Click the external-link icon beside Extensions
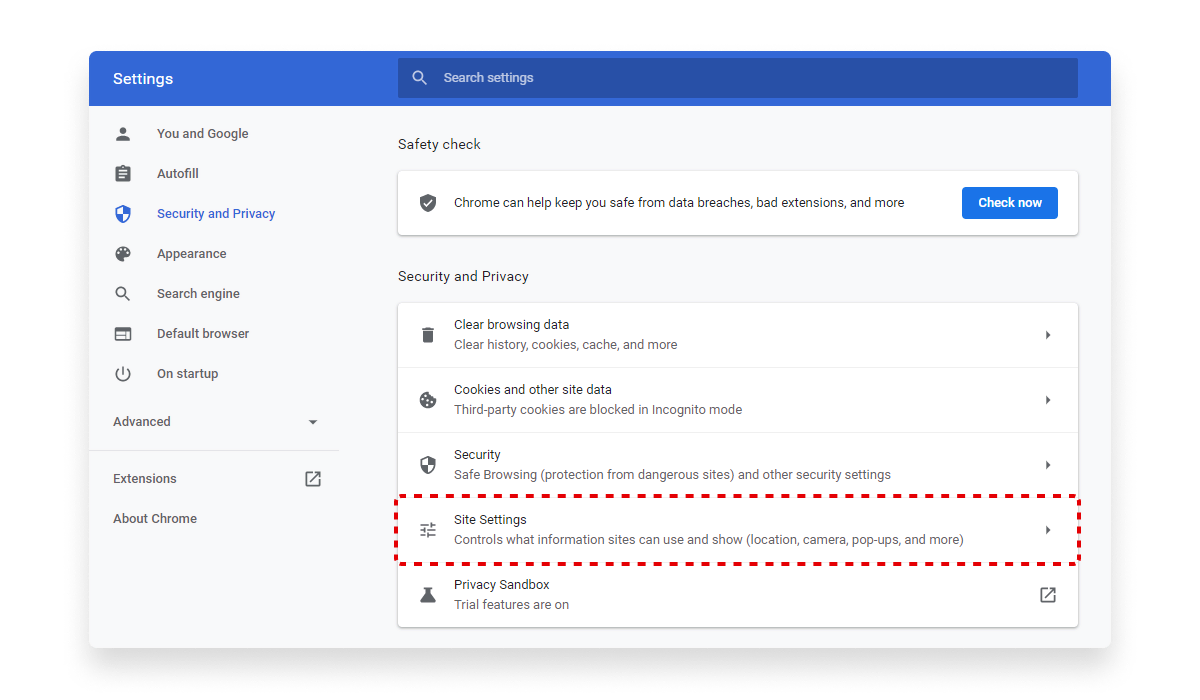The height and width of the screenshot is (700, 1200). point(313,478)
